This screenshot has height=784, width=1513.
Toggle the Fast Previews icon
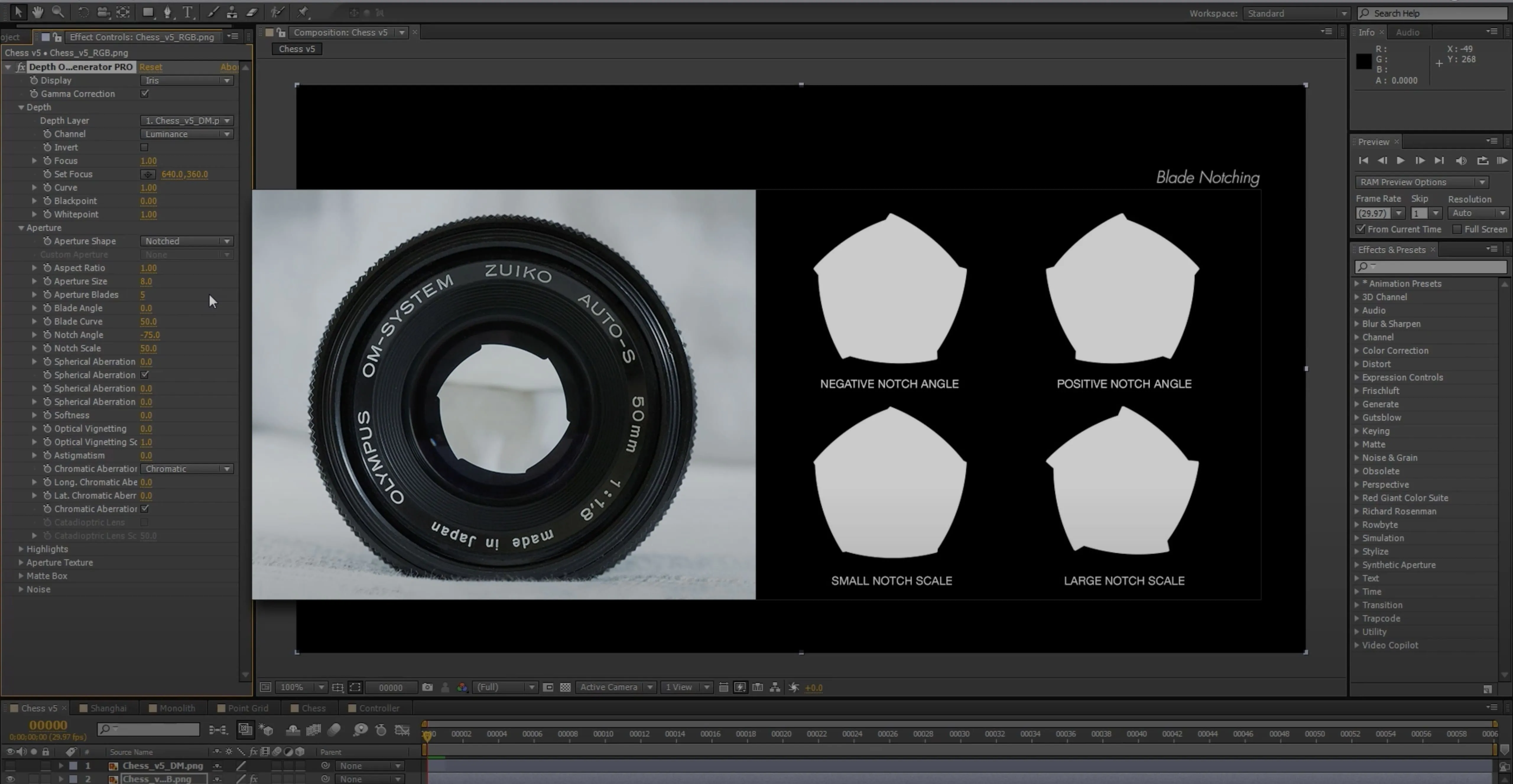click(741, 687)
